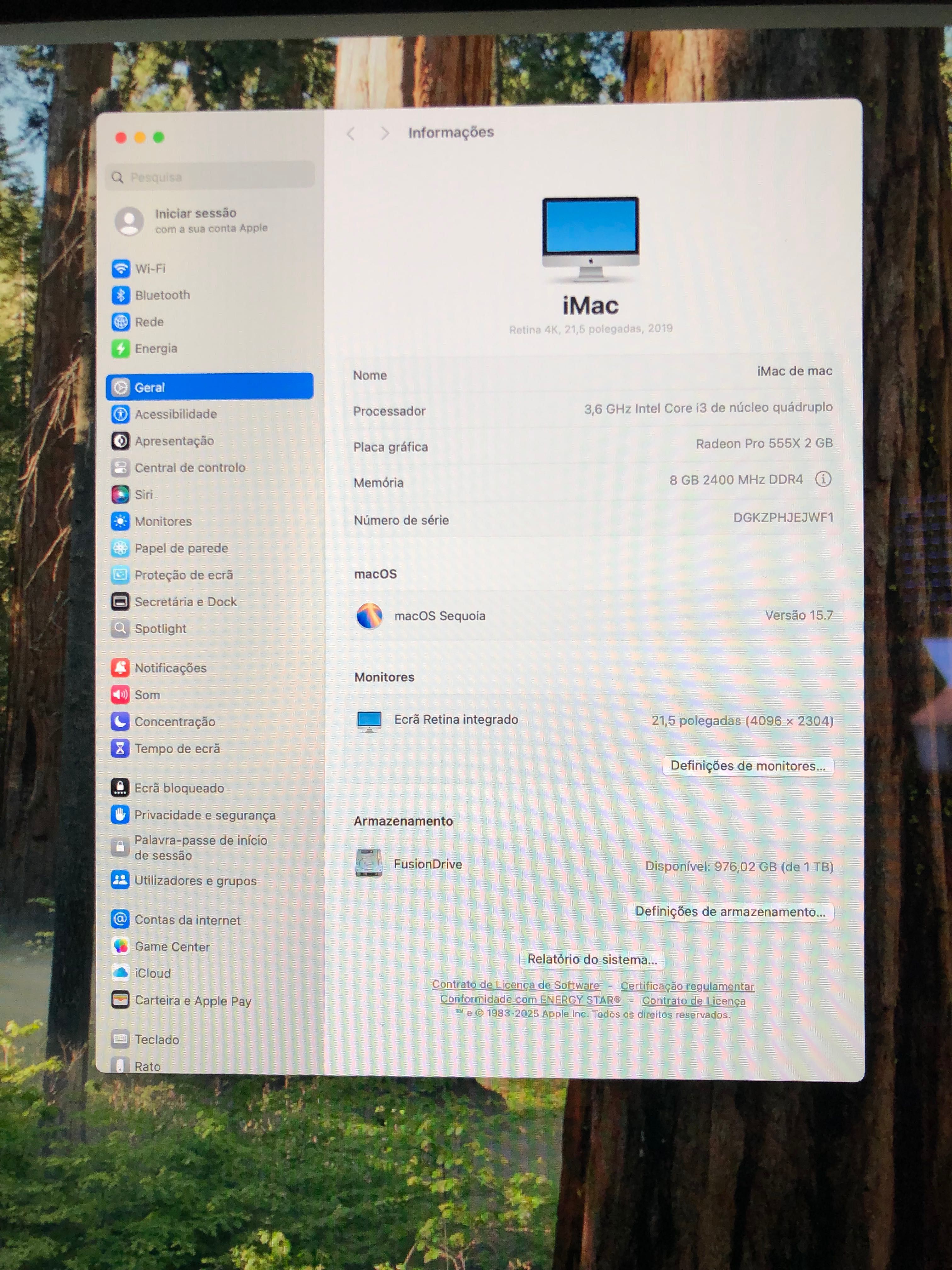The height and width of the screenshot is (1270, 952).
Task: Click the Central de controlo icon
Action: [121, 468]
